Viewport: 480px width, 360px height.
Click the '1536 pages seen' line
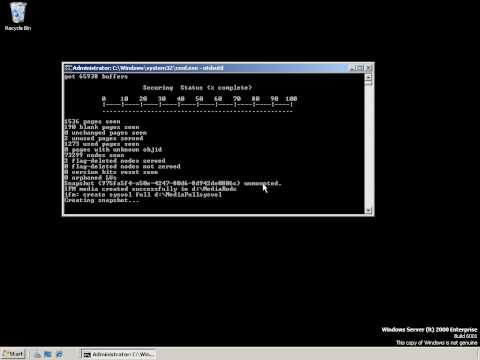(x=92, y=122)
